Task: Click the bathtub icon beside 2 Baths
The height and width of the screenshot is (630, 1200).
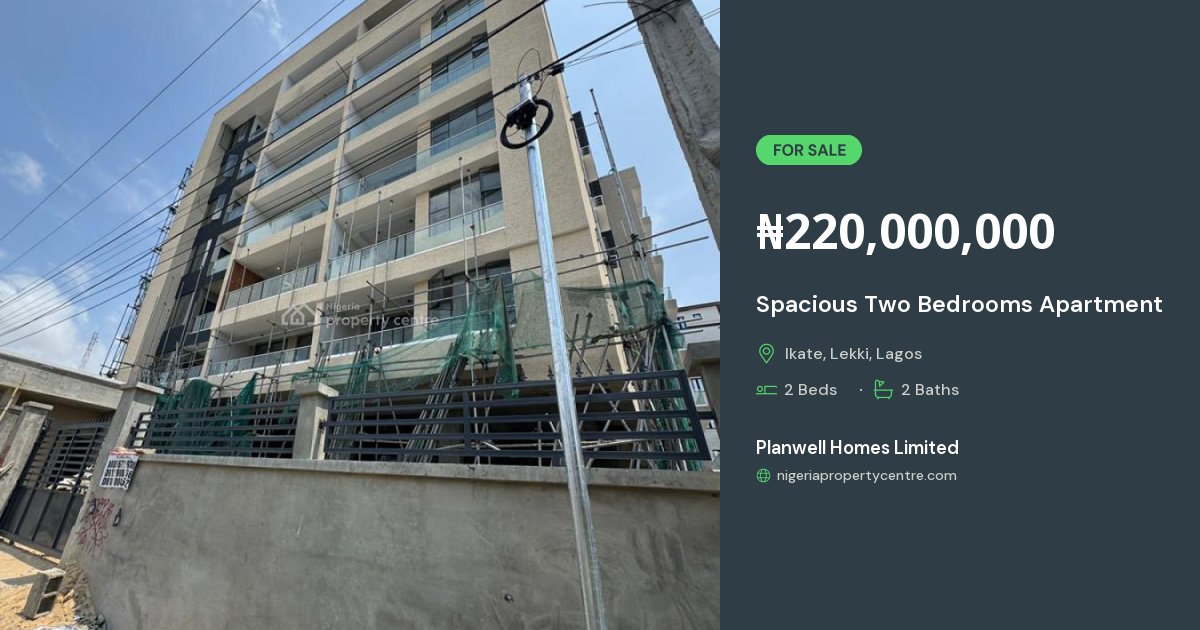Action: (883, 389)
